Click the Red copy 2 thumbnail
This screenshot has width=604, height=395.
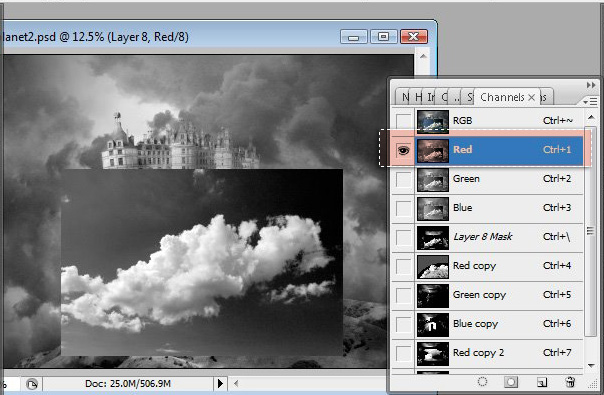coord(433,354)
